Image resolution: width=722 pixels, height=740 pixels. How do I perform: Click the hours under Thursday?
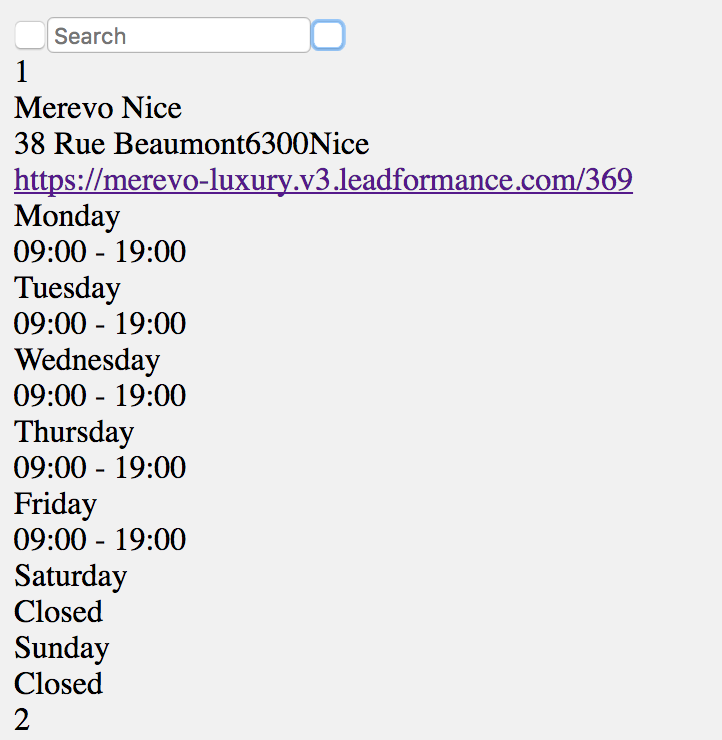click(x=100, y=468)
